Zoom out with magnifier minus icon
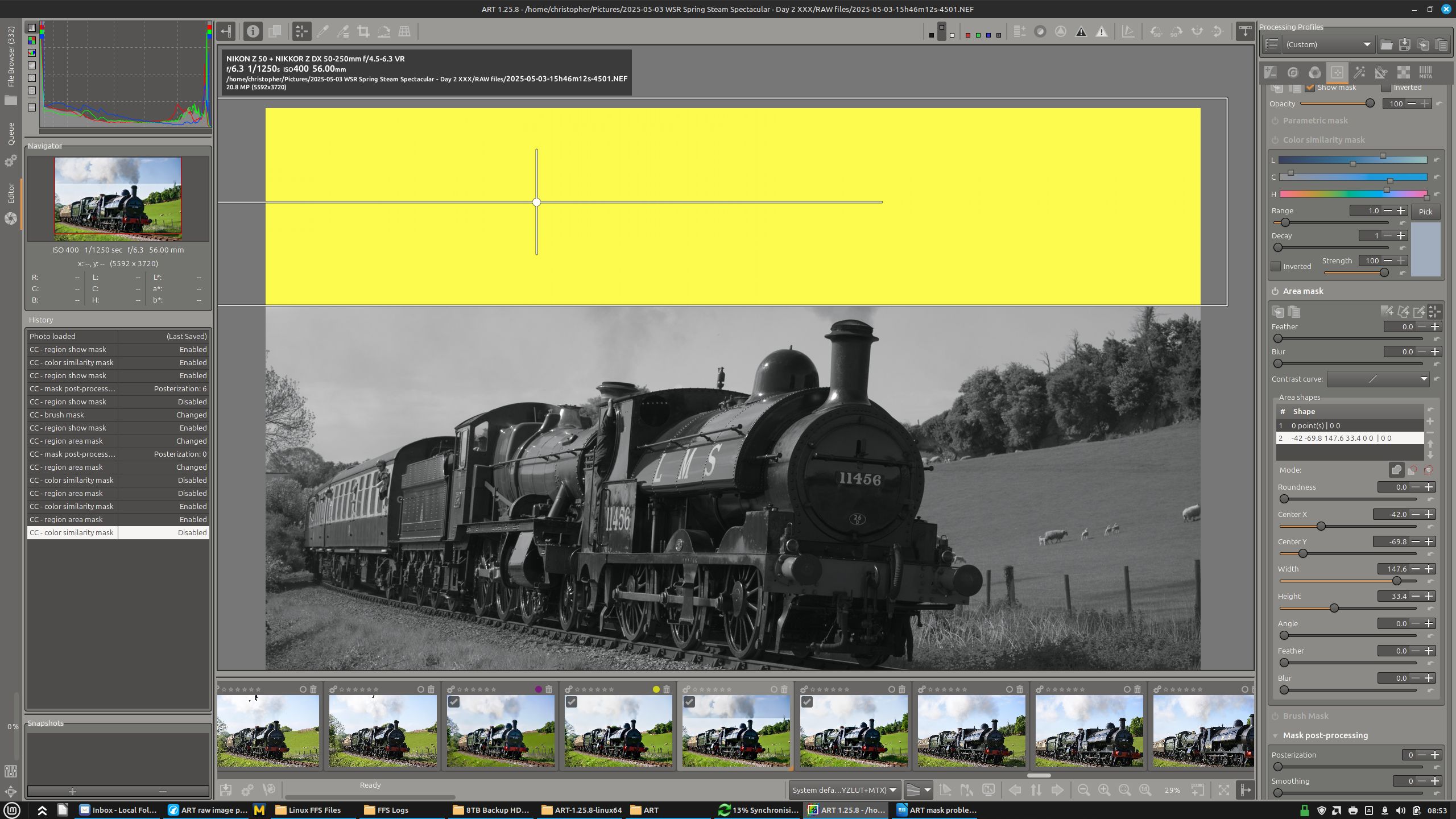1456x819 pixels. (x=1083, y=790)
